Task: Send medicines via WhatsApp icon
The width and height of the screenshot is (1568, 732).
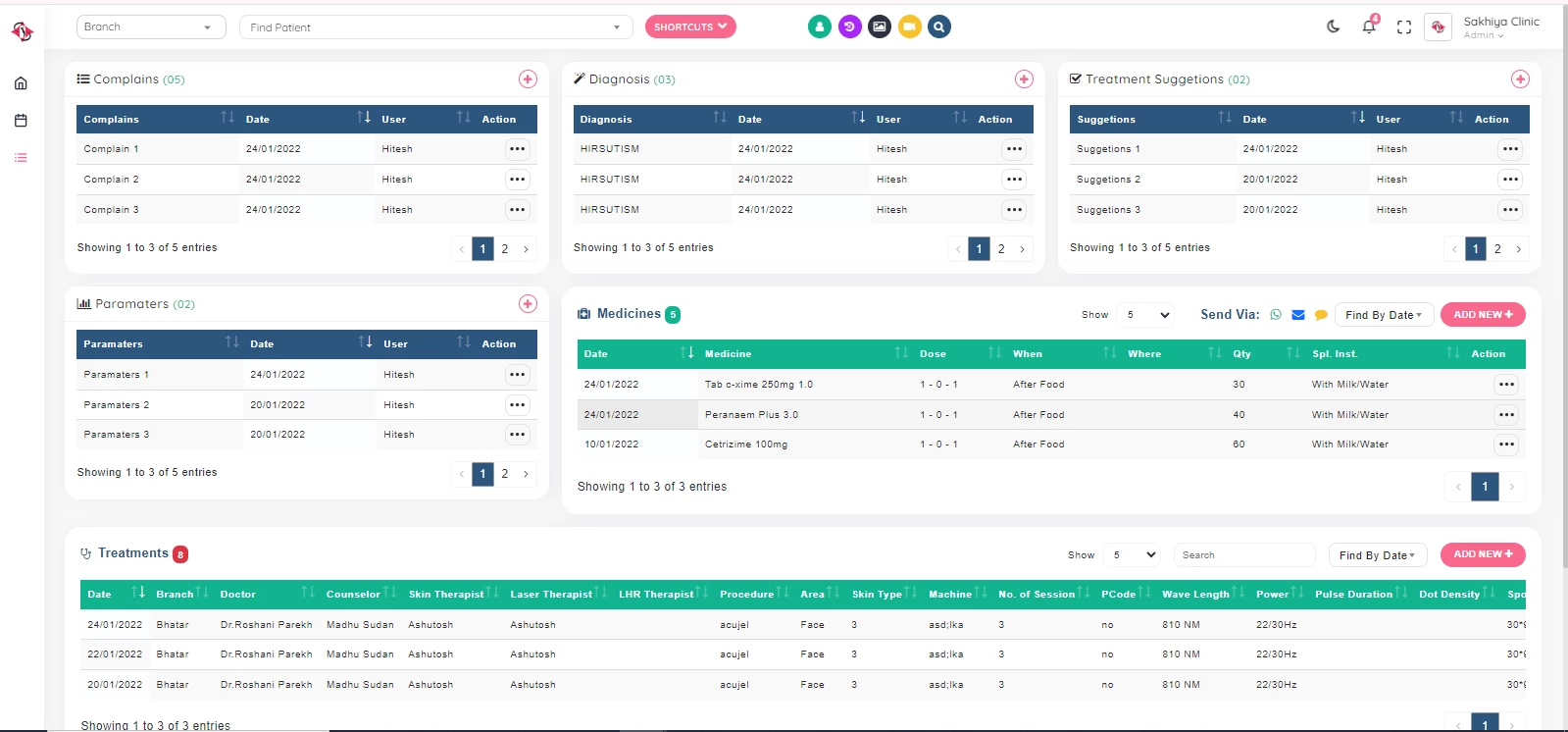Action: click(x=1276, y=315)
